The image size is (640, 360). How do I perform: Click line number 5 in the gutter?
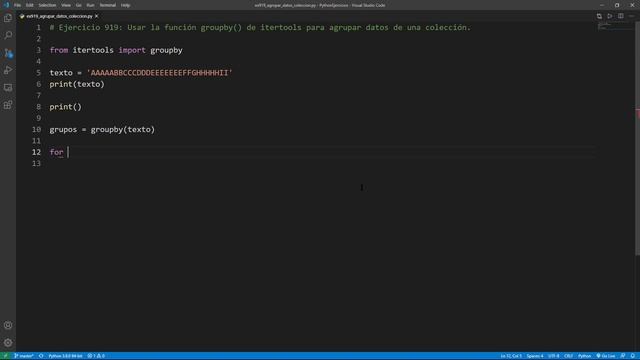pos(38,73)
